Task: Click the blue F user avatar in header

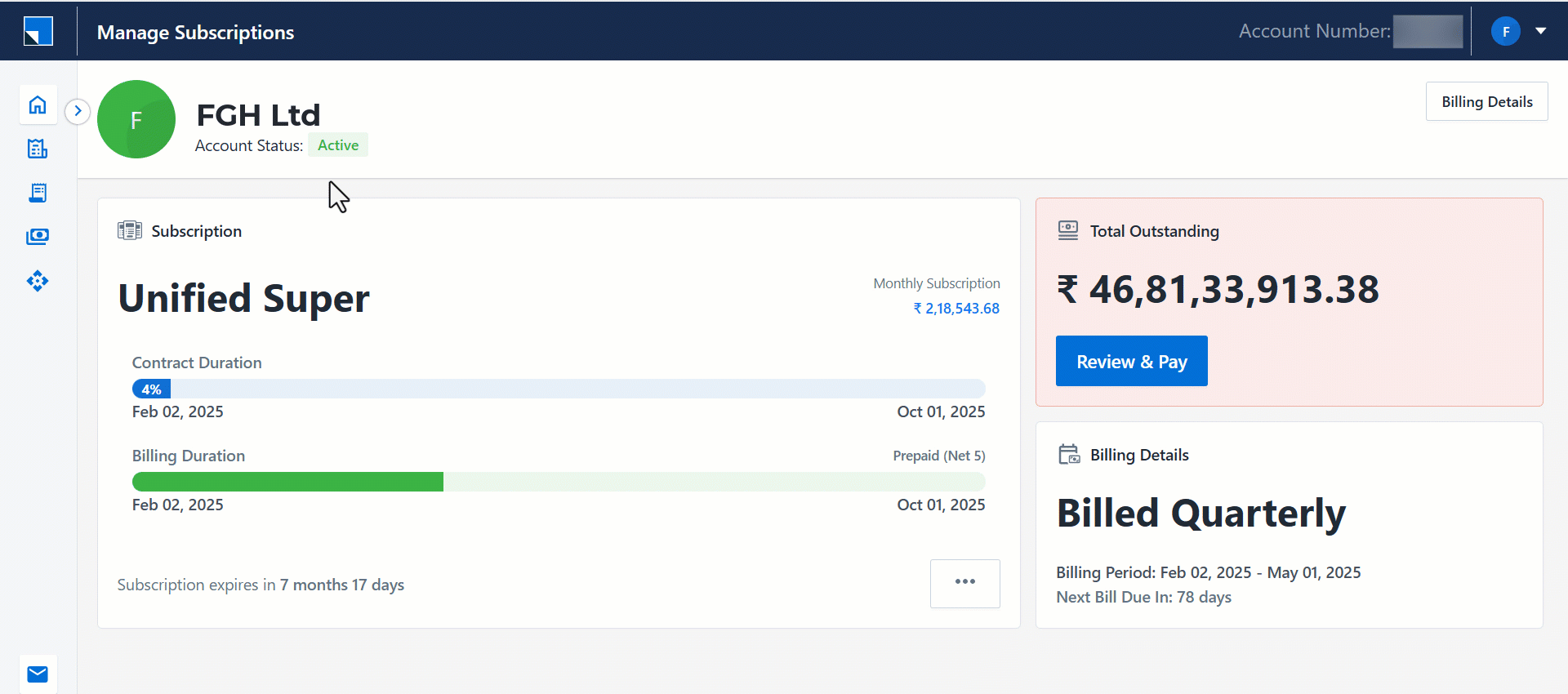Action: point(1505,31)
